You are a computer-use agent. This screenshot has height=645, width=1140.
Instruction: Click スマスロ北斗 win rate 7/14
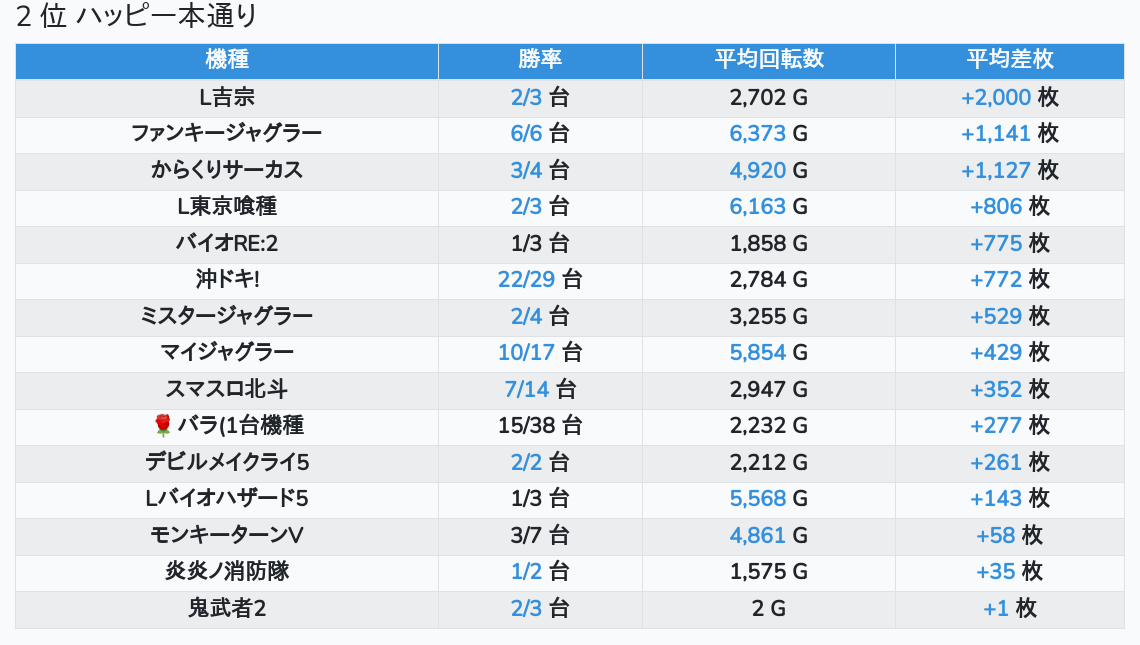coord(526,389)
